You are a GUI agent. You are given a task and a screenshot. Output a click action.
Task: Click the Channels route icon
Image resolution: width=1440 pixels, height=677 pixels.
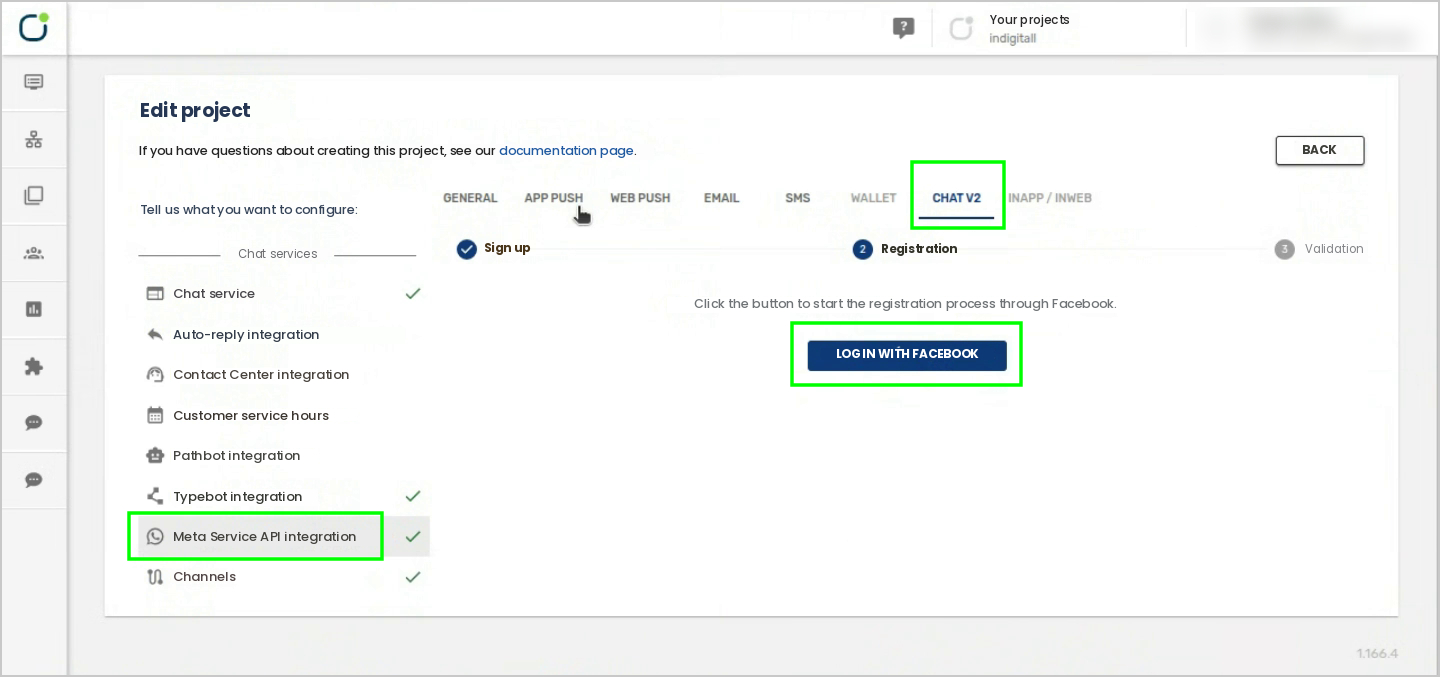(155, 577)
